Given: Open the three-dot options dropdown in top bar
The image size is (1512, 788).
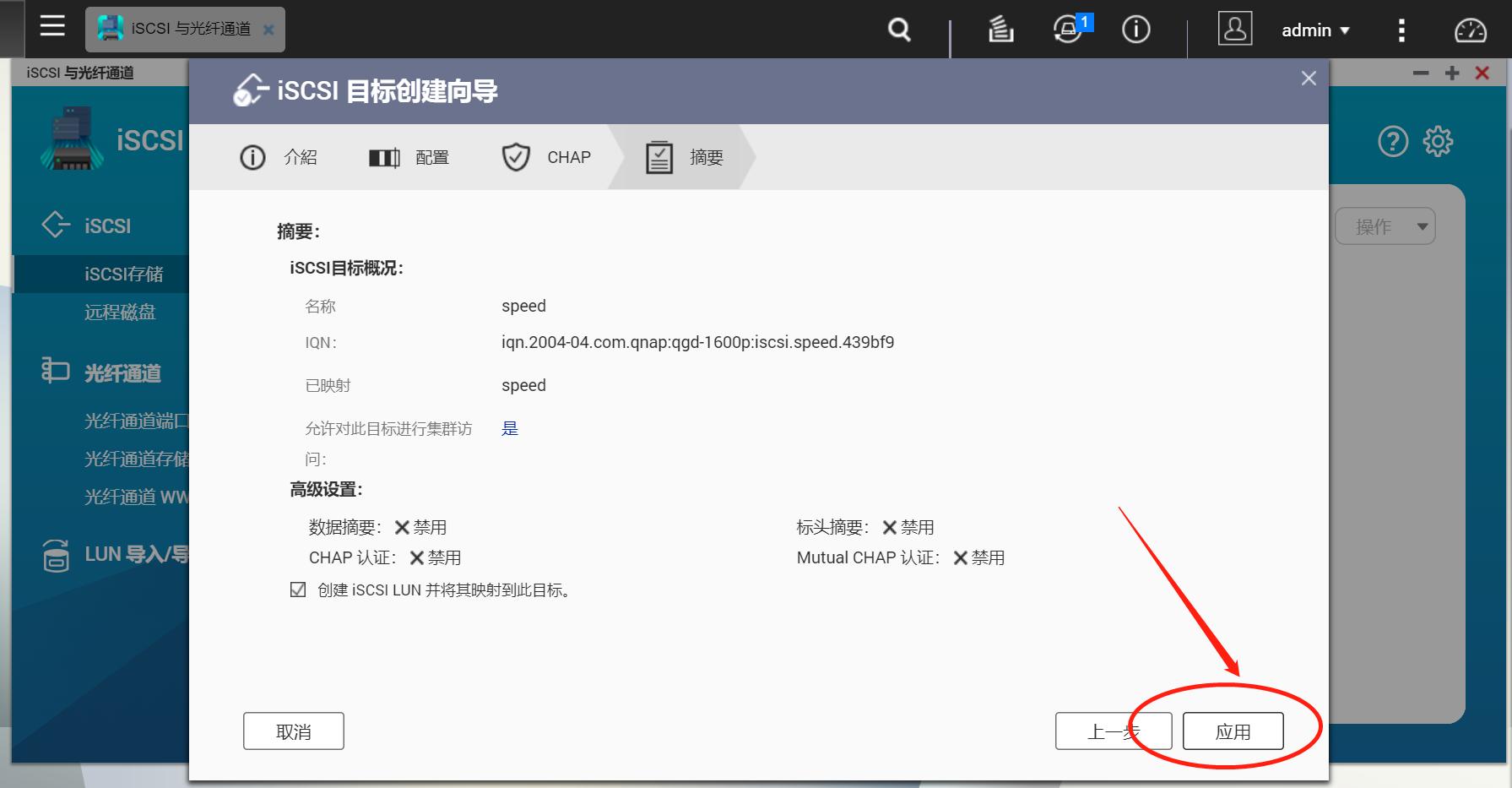Looking at the screenshot, I should click(x=1401, y=30).
